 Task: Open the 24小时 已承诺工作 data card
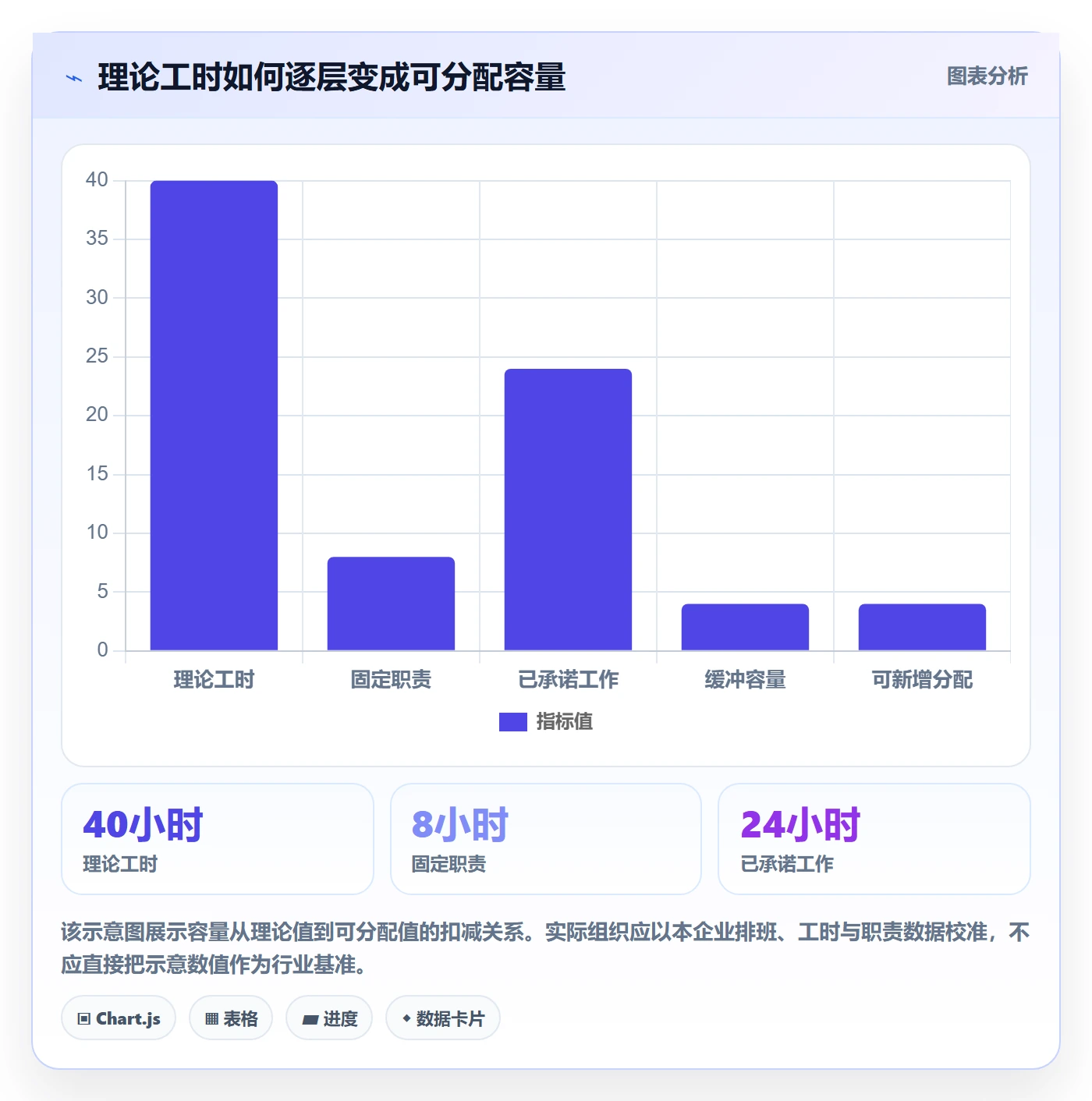pos(874,839)
